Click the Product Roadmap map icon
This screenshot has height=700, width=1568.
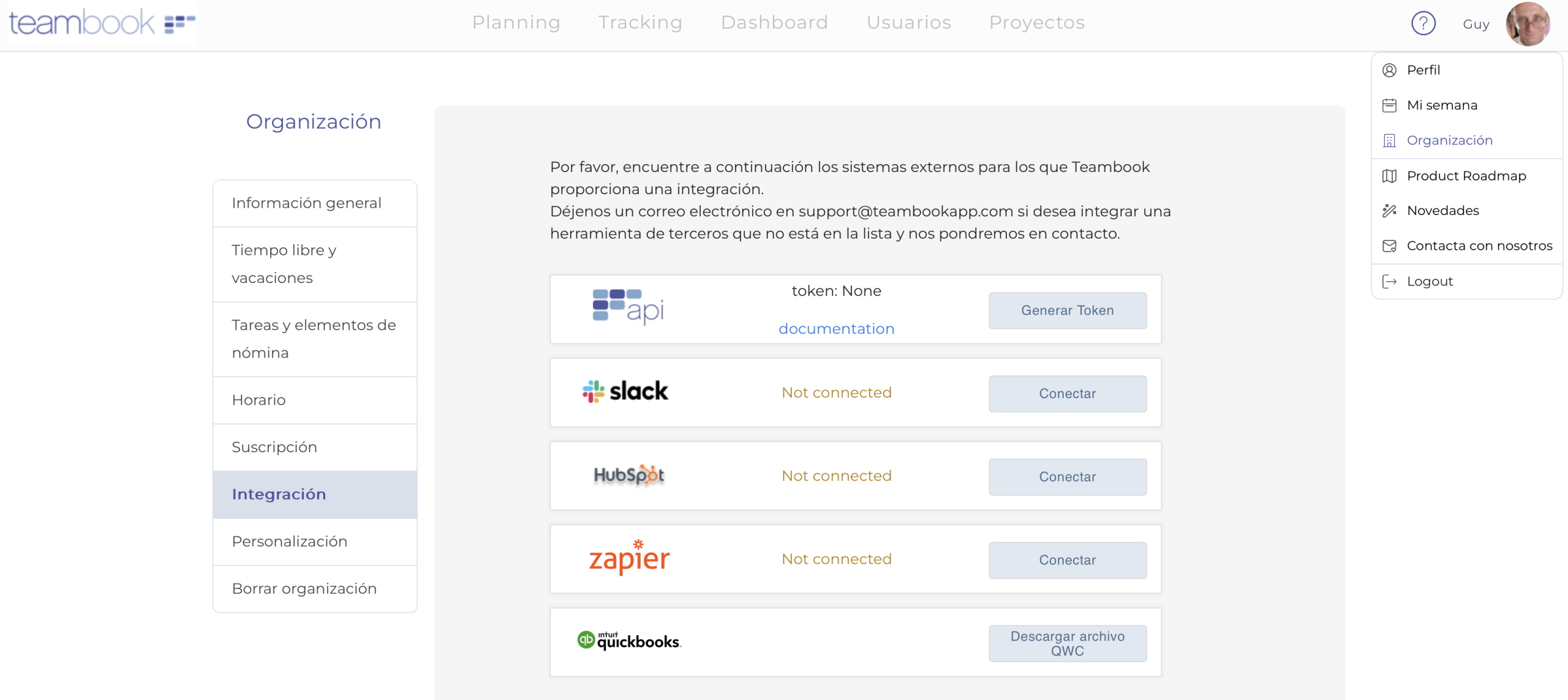(1389, 176)
